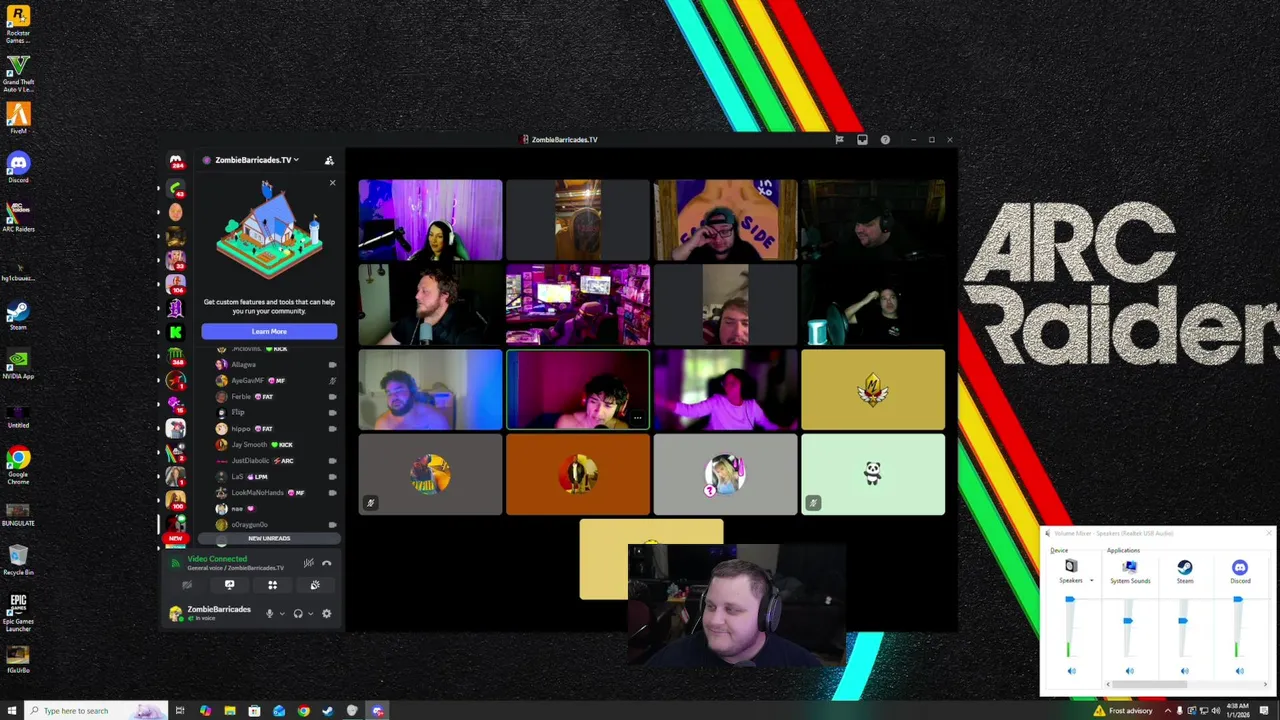Mute Speakers in Volume Mixer
The height and width of the screenshot is (720, 1280).
1072,672
